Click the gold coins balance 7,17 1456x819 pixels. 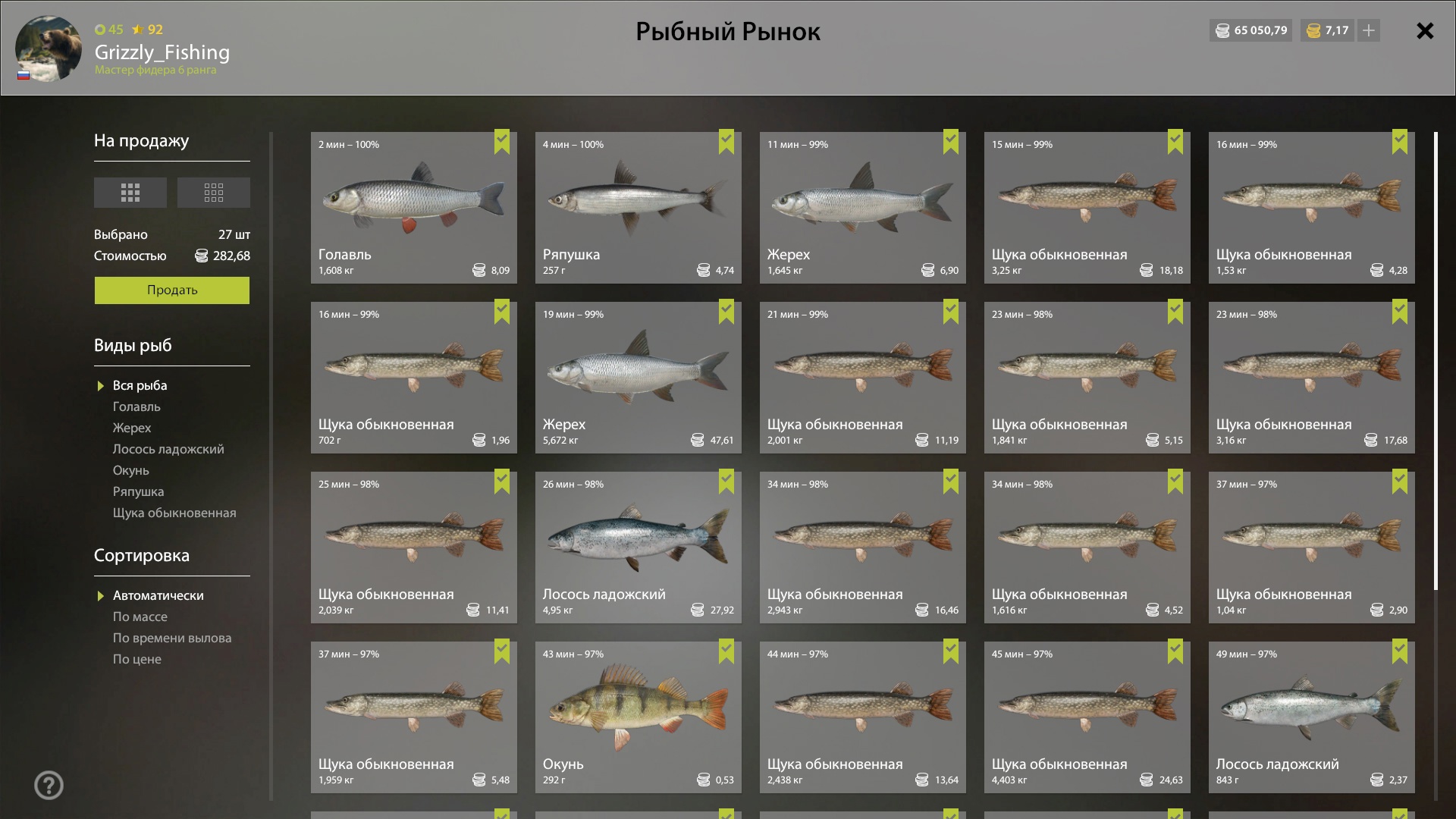point(1327,30)
